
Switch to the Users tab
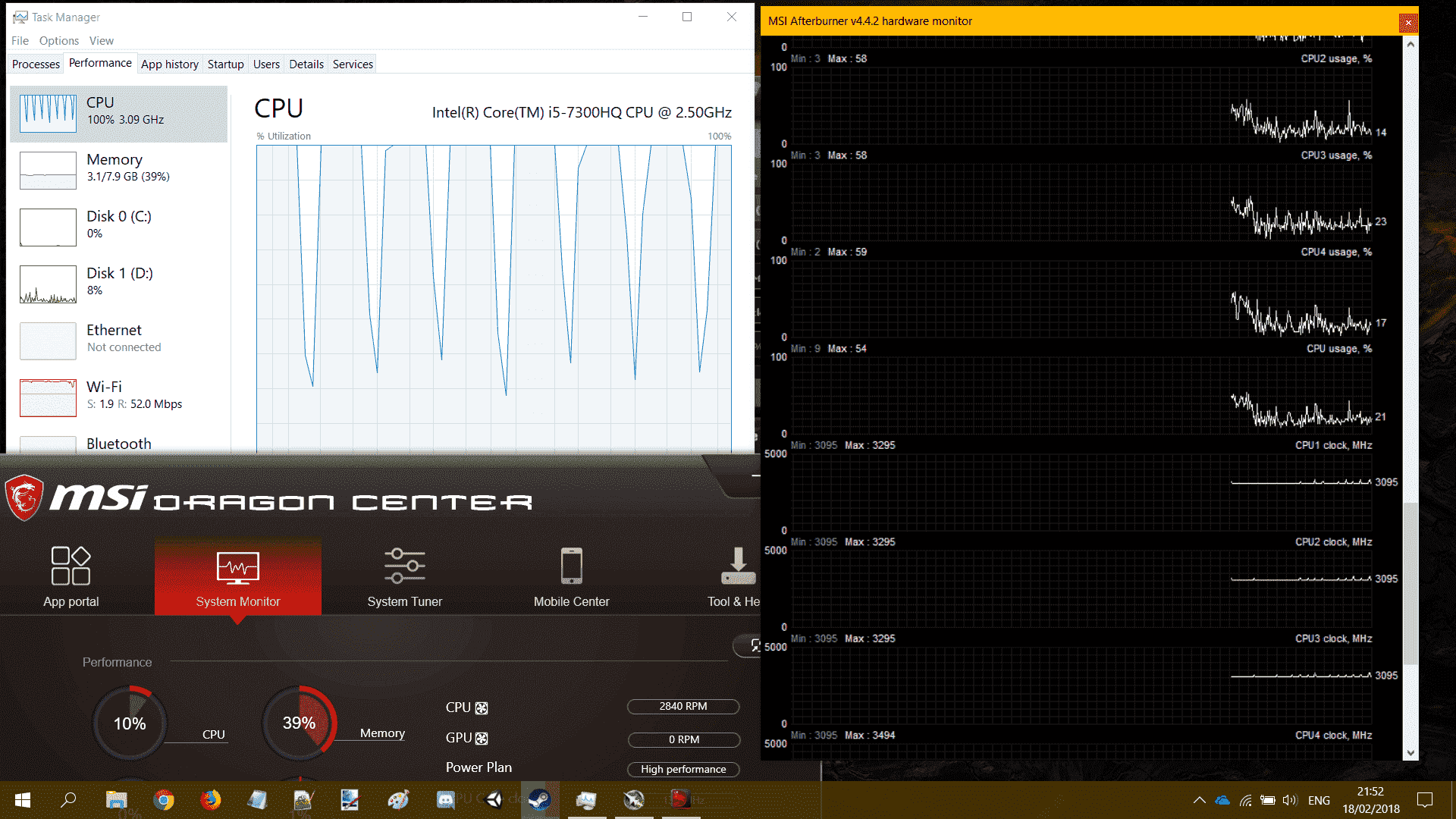tap(266, 64)
